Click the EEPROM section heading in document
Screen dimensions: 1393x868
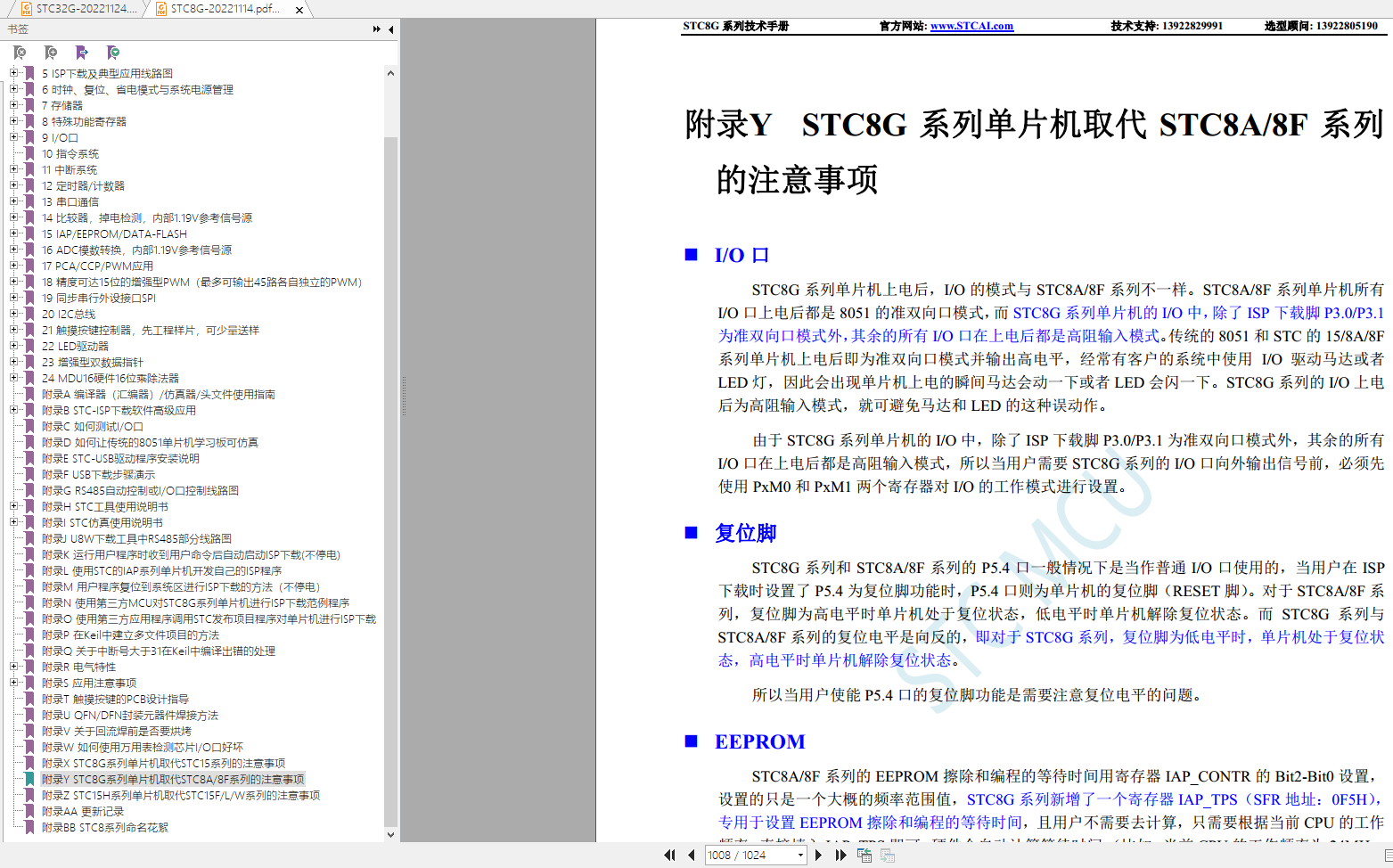click(759, 741)
